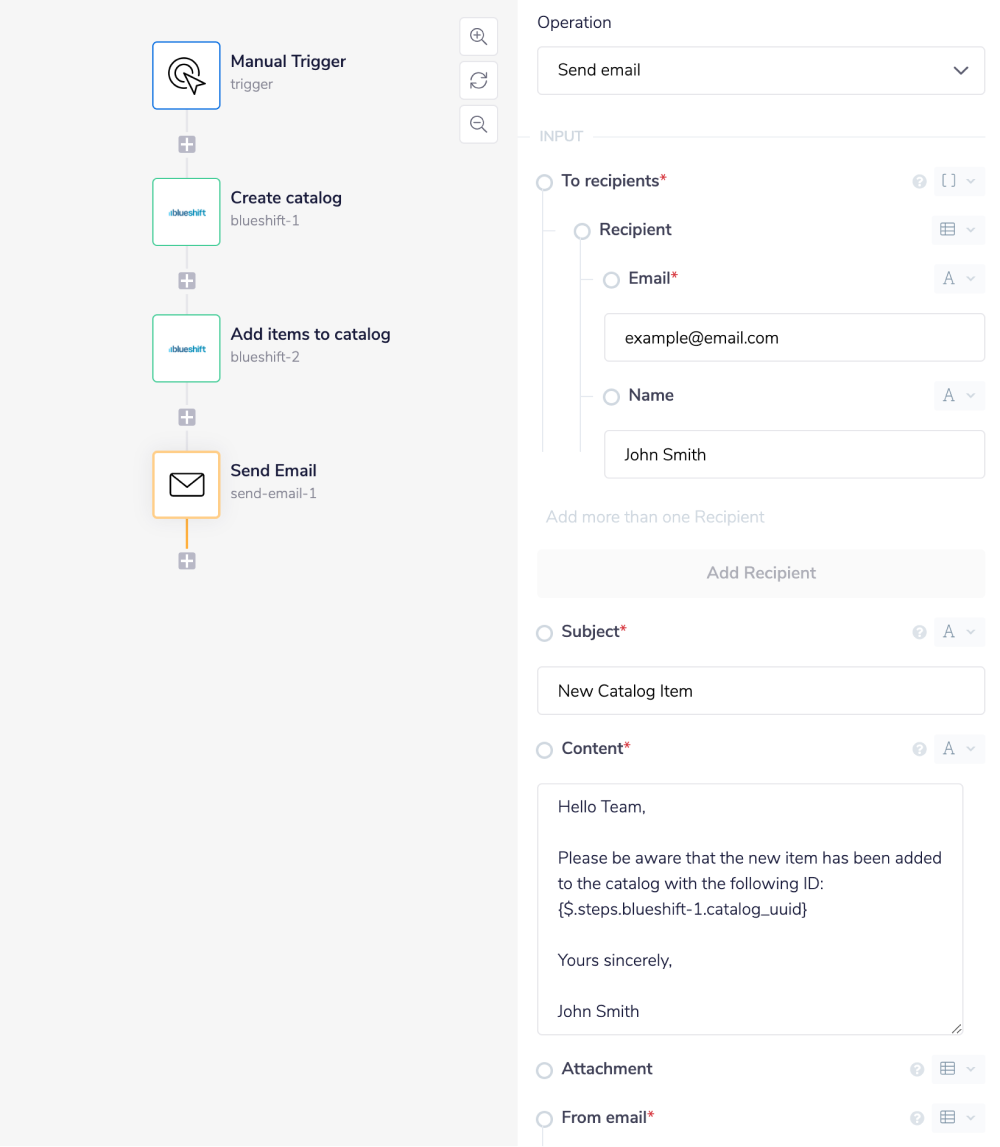Add a step after Send Email node
This screenshot has width=1000, height=1147.
[x=187, y=561]
